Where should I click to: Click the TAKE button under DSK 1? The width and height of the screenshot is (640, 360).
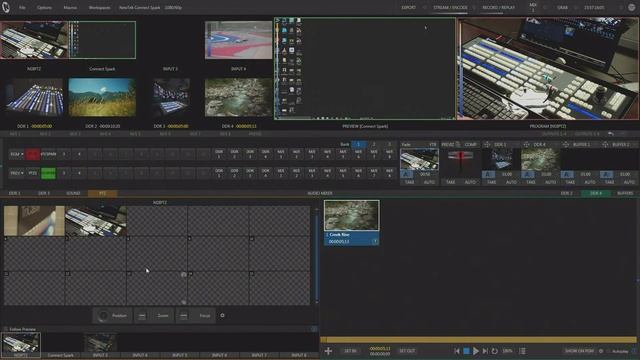(491, 182)
